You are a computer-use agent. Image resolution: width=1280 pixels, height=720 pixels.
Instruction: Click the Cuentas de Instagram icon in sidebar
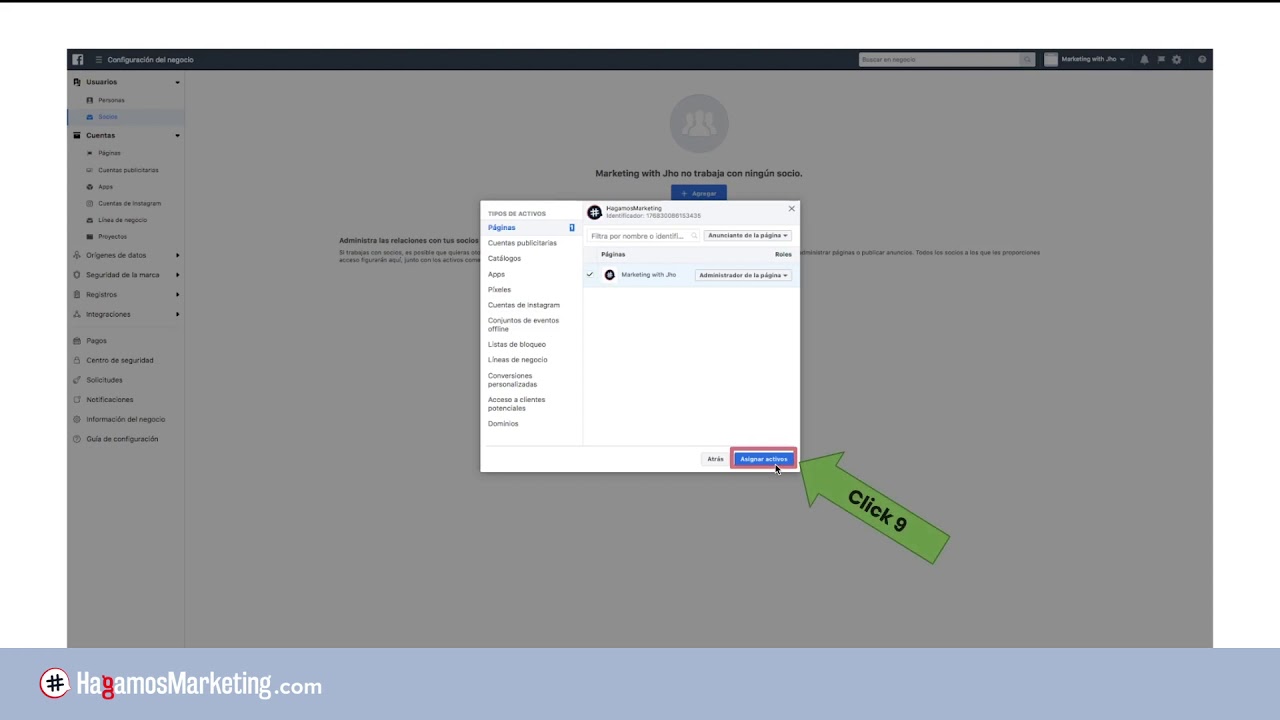tap(90, 203)
